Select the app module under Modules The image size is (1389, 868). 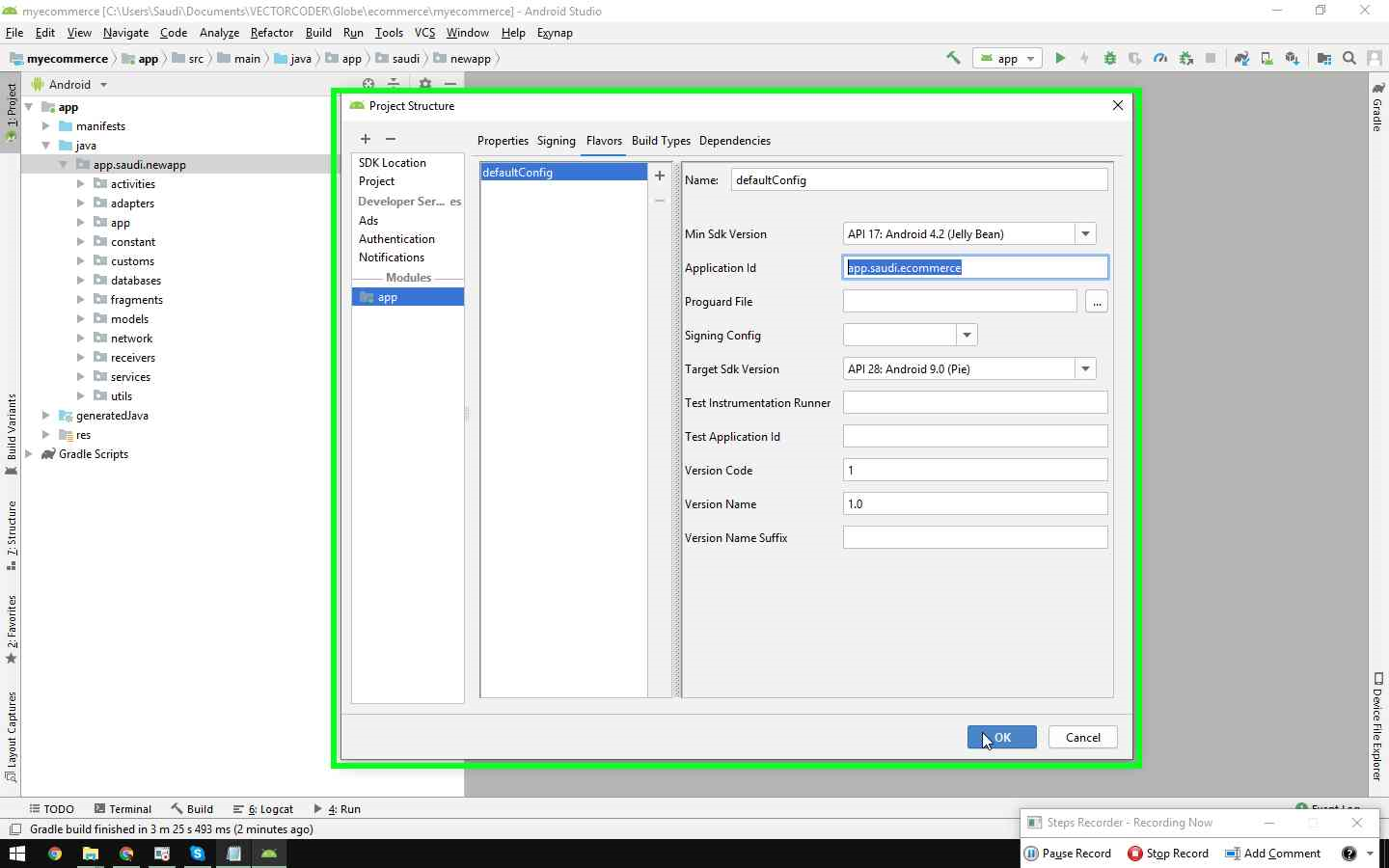pyautogui.click(x=407, y=297)
